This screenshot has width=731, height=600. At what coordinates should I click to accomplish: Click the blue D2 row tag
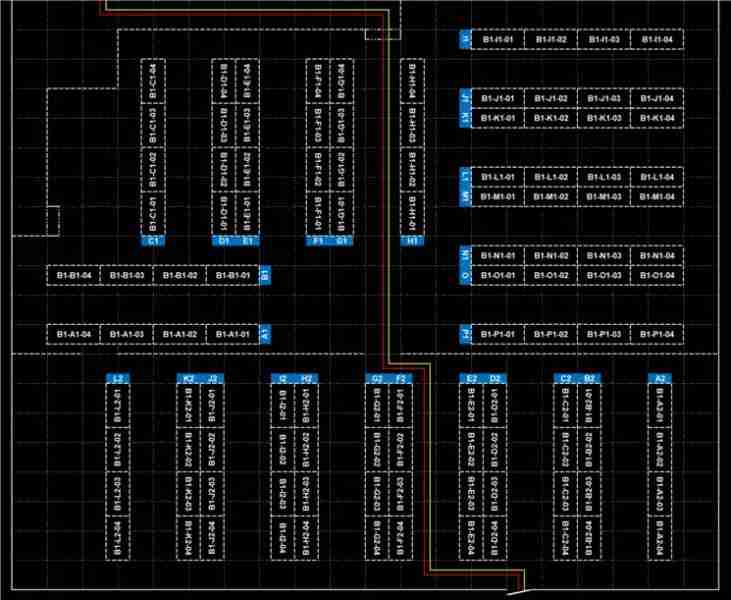coord(495,379)
